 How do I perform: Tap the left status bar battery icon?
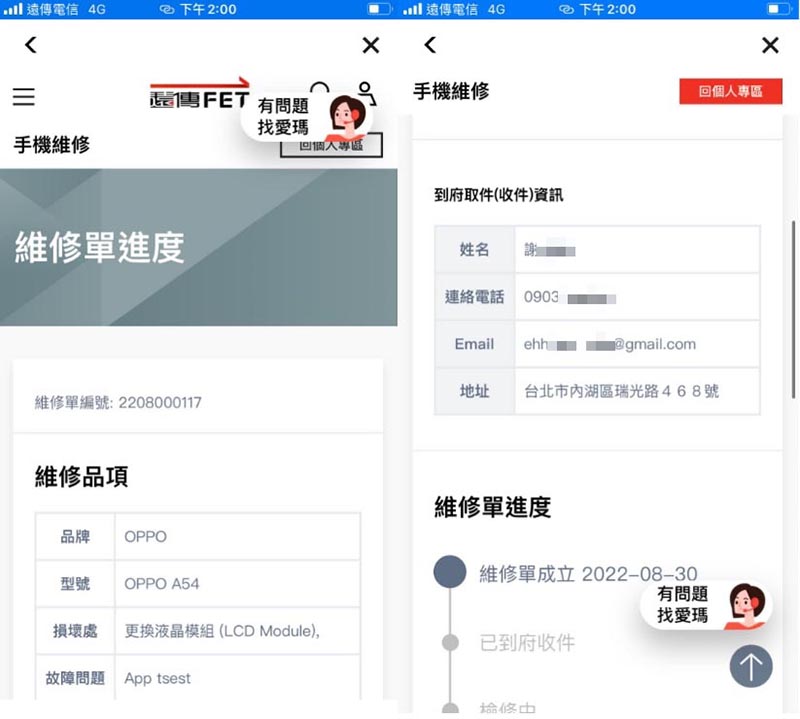coord(379,9)
